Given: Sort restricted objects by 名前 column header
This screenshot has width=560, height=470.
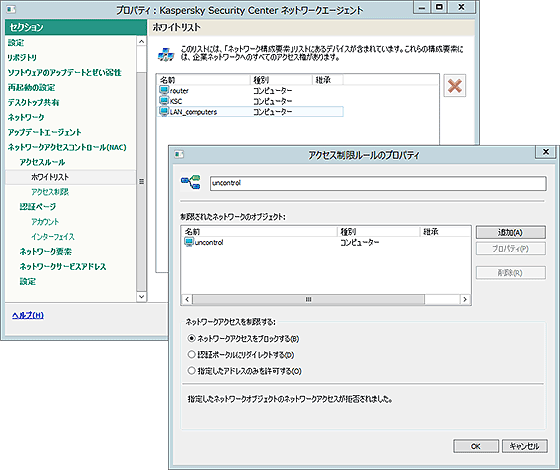Looking at the screenshot, I should 259,231.
